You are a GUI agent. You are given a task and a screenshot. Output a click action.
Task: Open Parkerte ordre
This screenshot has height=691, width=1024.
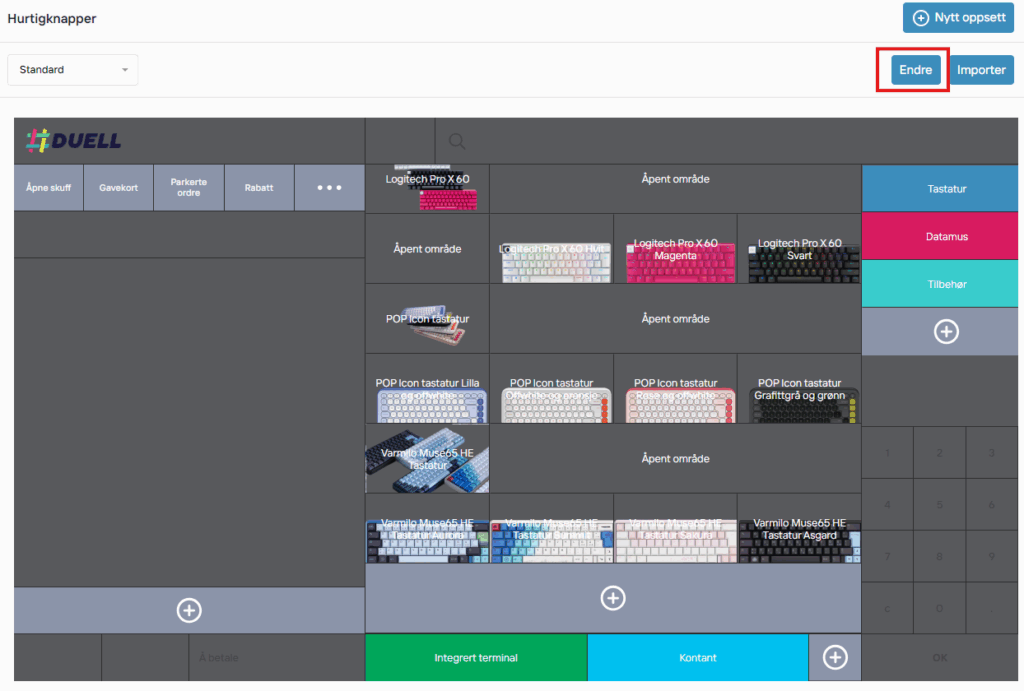pos(188,188)
